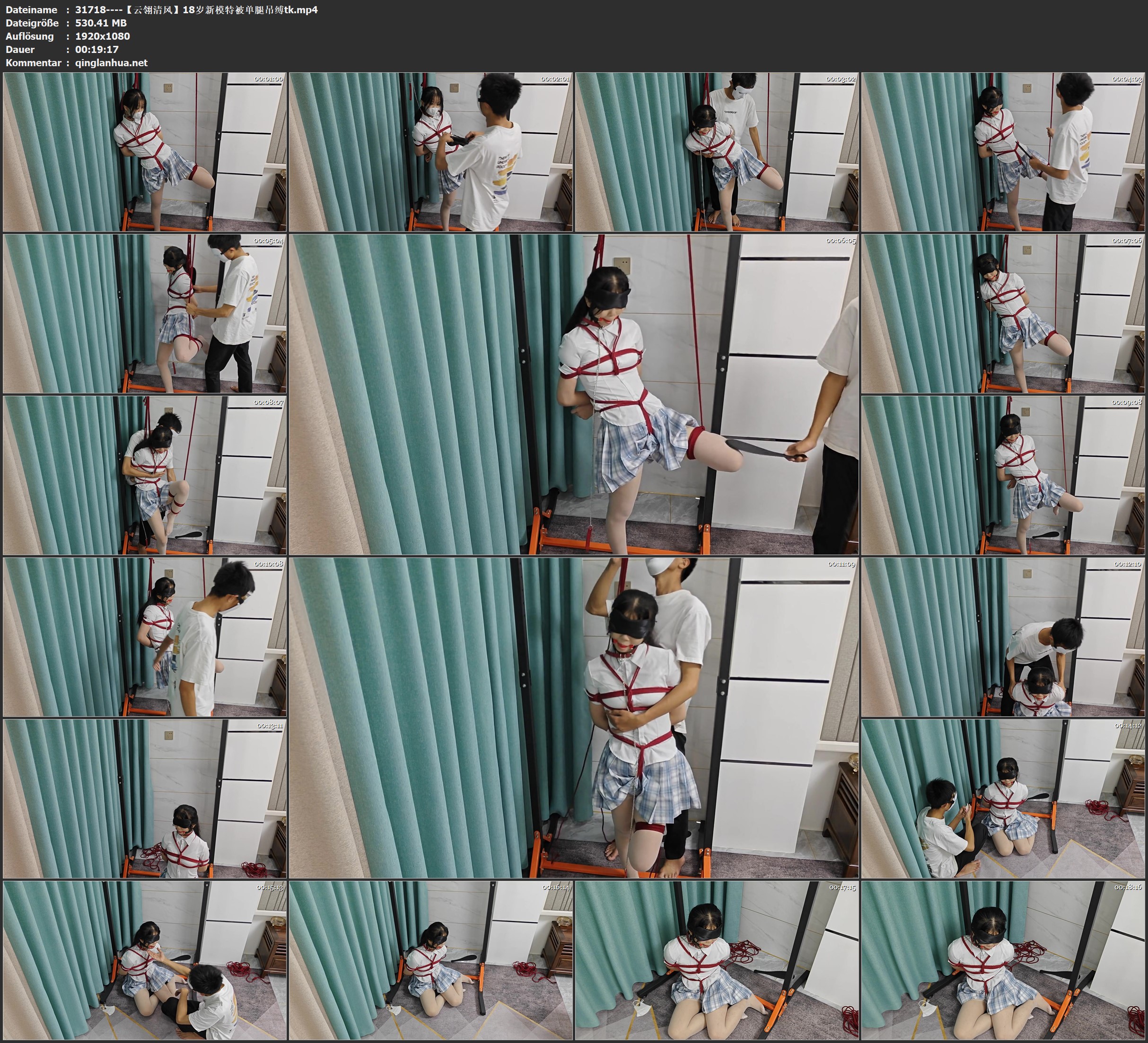Select the frame labeled 00:17:15
Viewport: 1148px width, 1043px height.
click(x=717, y=960)
